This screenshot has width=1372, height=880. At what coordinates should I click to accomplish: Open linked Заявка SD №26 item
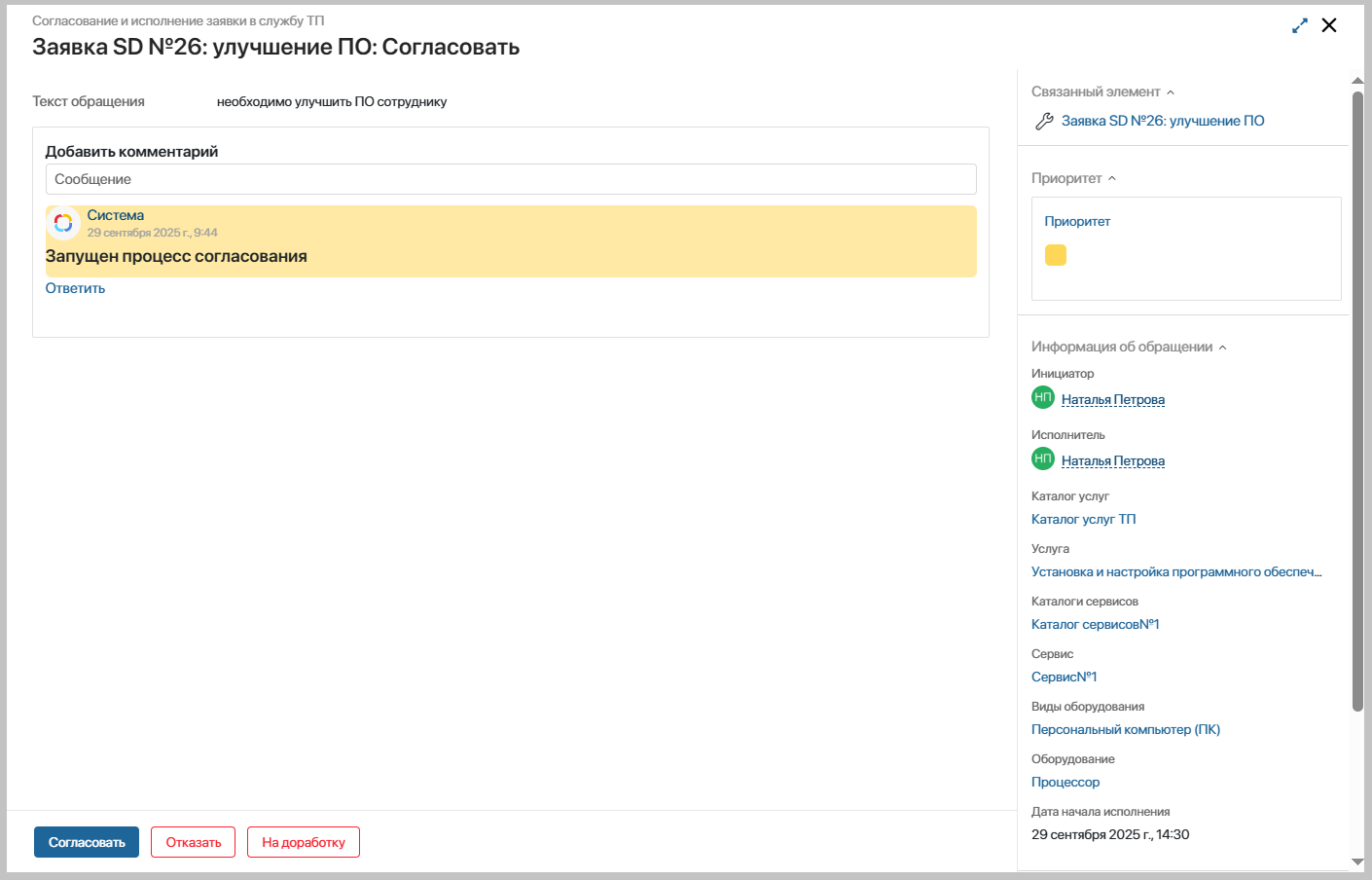pos(1163,121)
